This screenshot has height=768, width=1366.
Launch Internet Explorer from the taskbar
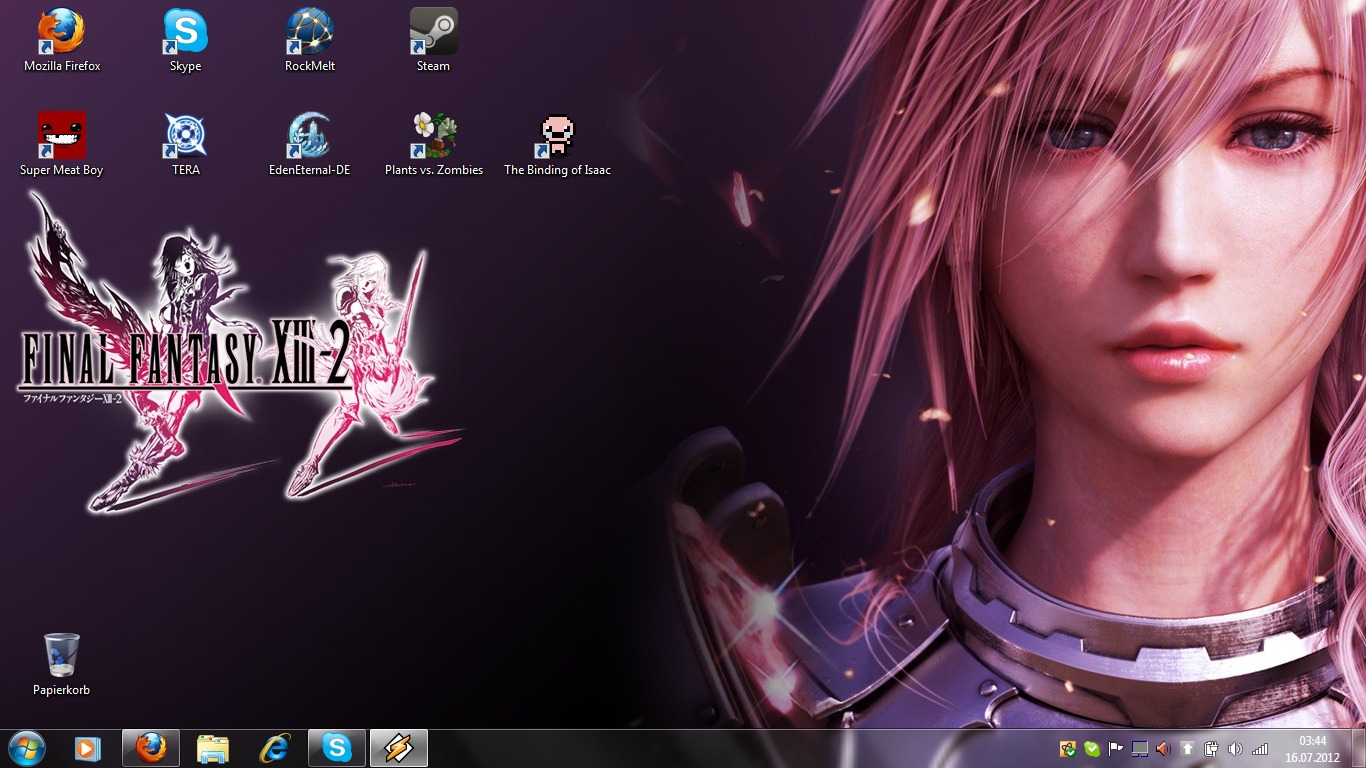[275, 748]
